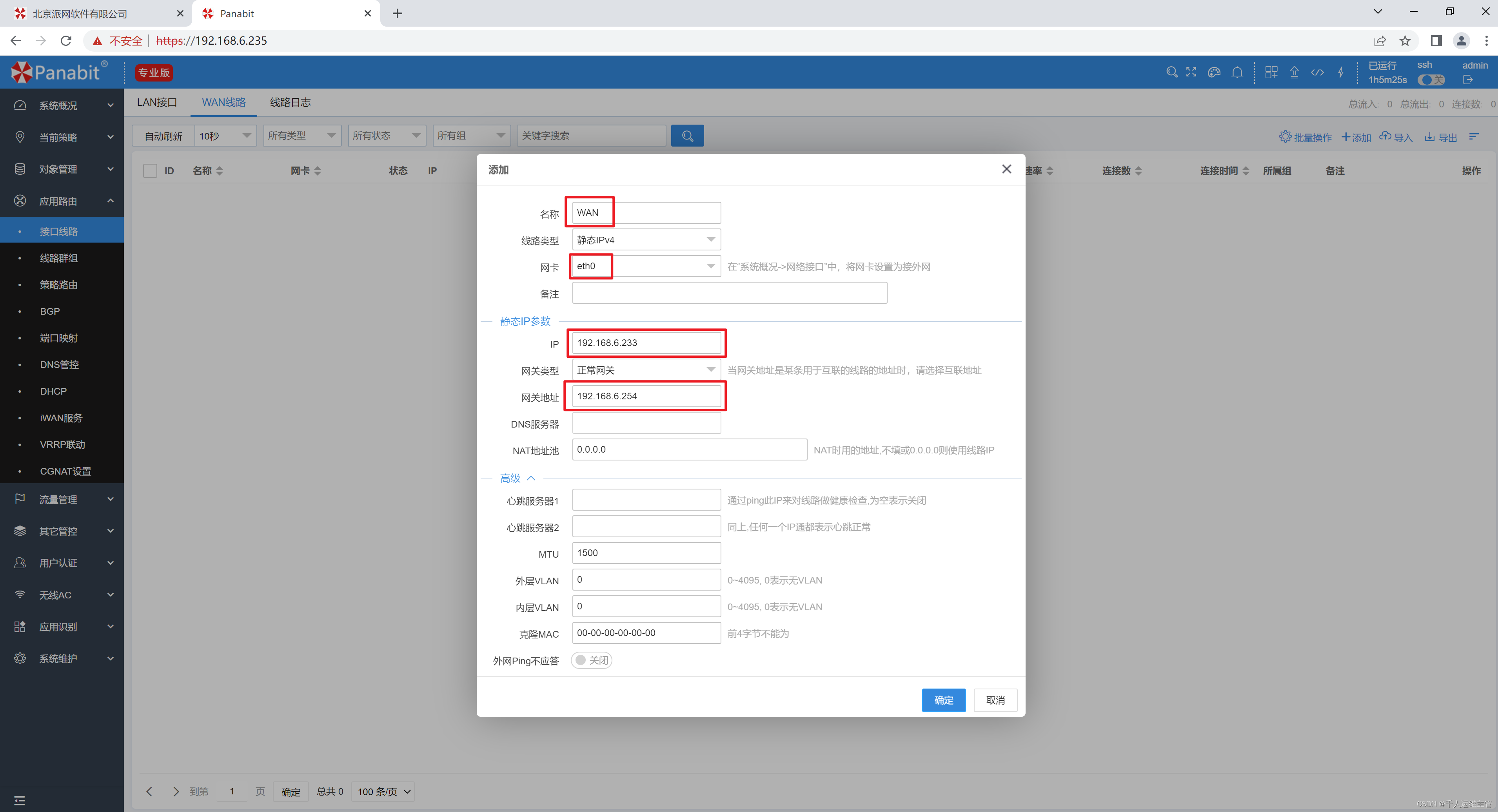
Task: Close the 添加 dialog with X
Action: click(1007, 169)
